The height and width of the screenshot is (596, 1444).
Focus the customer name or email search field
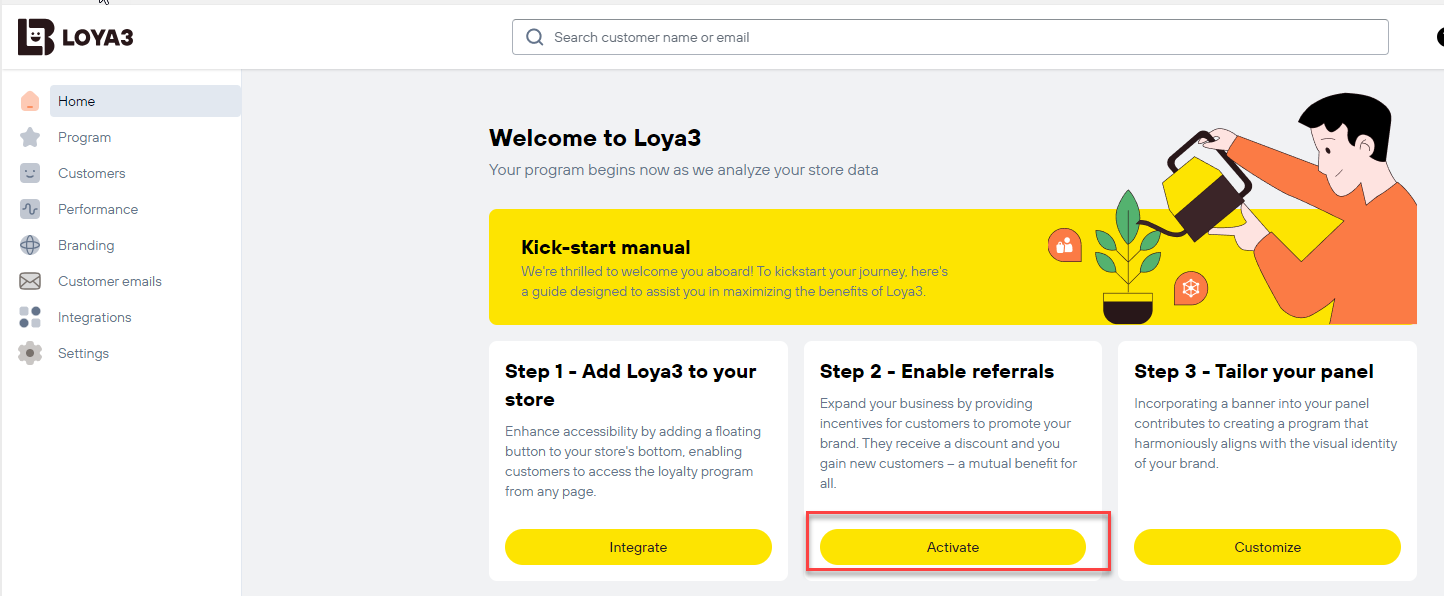coord(950,37)
